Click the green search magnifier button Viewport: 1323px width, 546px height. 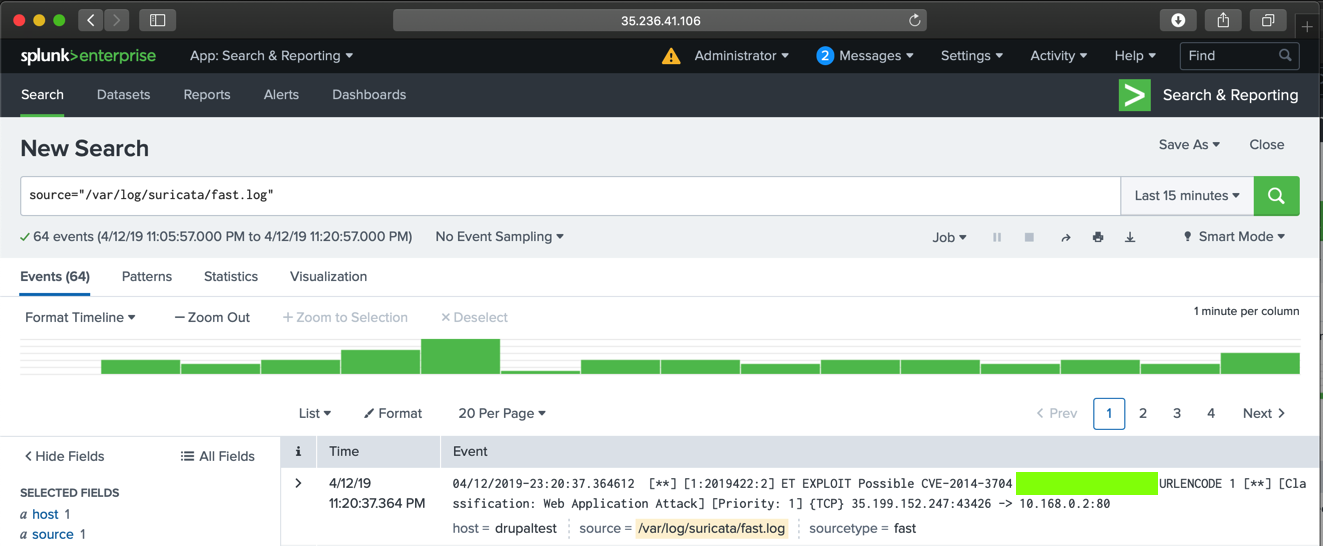tap(1276, 196)
